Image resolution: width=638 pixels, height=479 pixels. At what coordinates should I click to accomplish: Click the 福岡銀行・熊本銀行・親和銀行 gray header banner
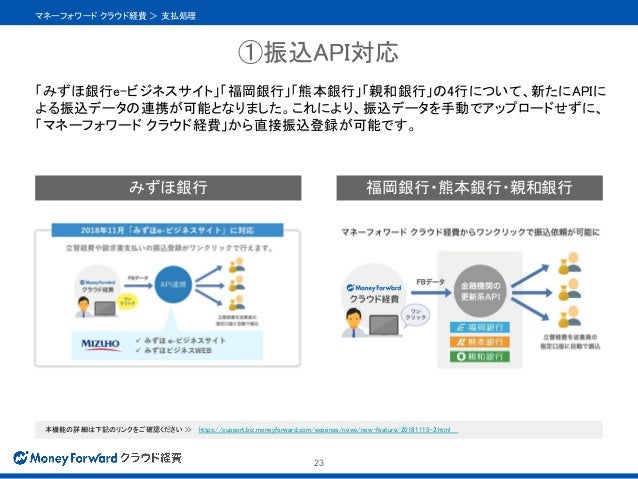click(x=469, y=188)
